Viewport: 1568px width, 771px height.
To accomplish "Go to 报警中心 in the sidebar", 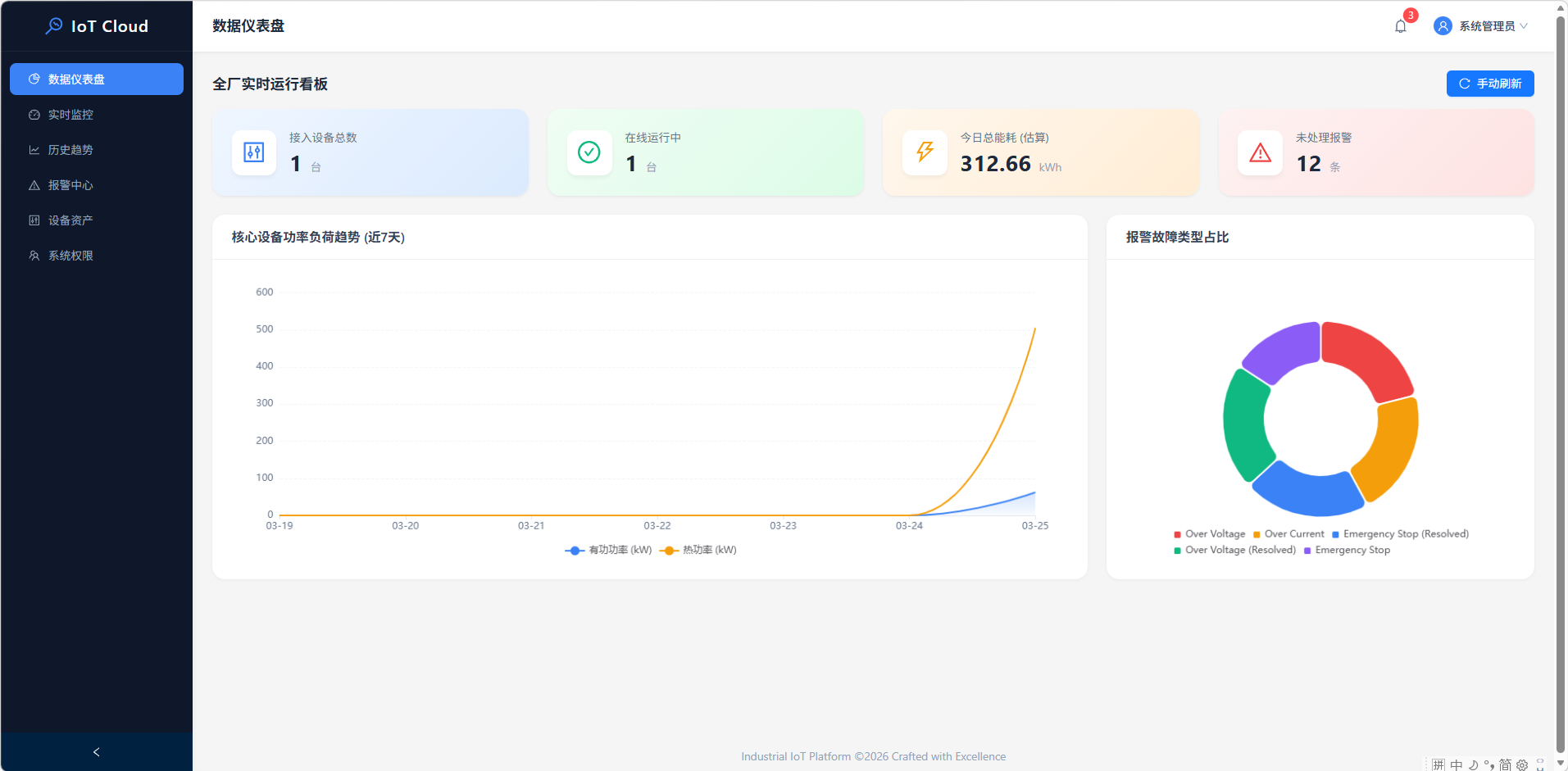I will coord(70,185).
